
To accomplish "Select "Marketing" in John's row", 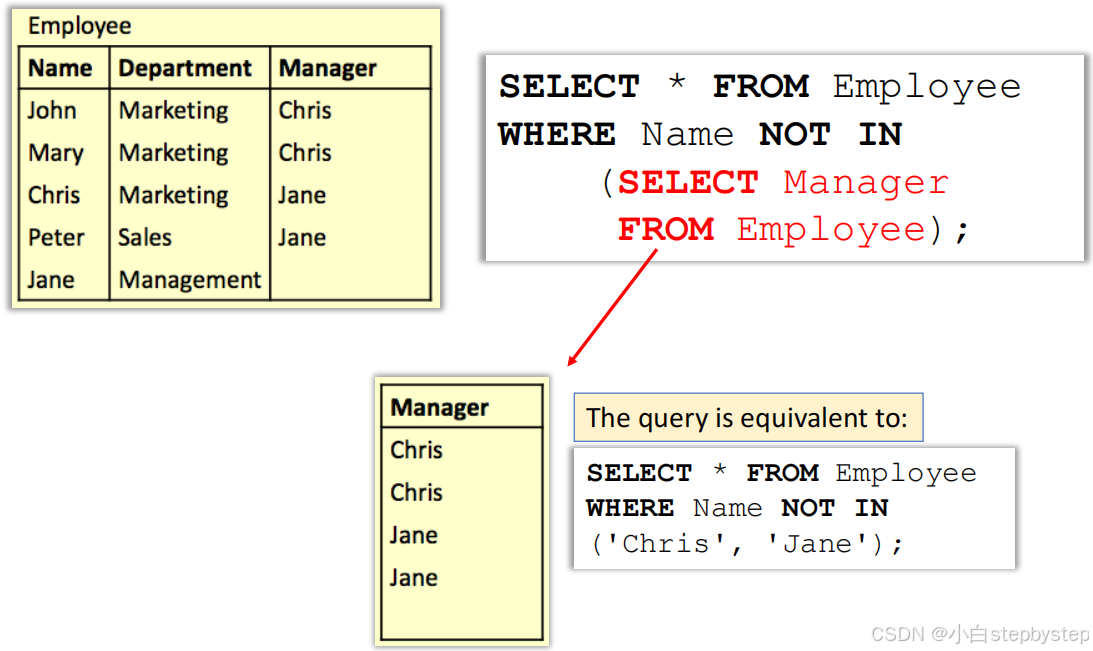I will (x=174, y=111).
